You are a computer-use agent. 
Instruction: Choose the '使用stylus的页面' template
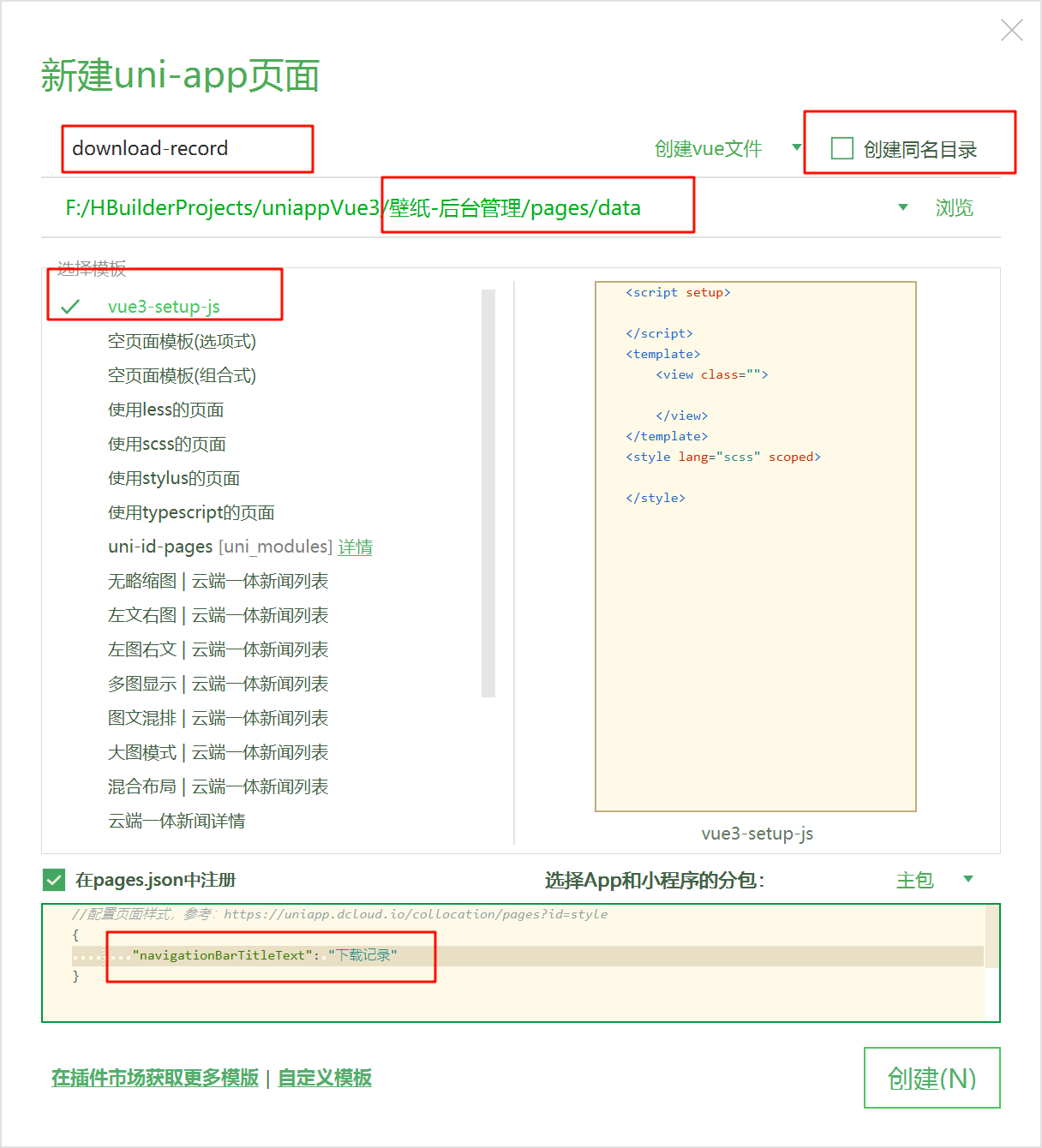(x=174, y=478)
